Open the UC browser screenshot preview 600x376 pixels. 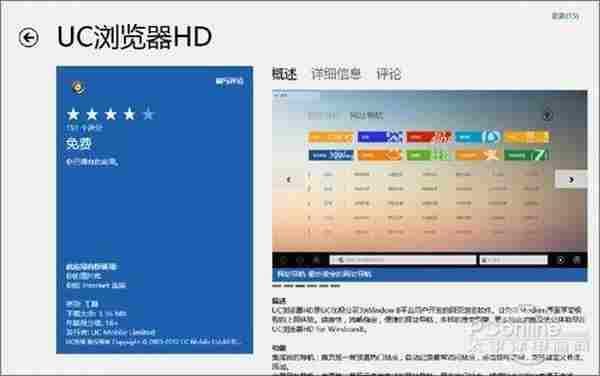tap(429, 186)
